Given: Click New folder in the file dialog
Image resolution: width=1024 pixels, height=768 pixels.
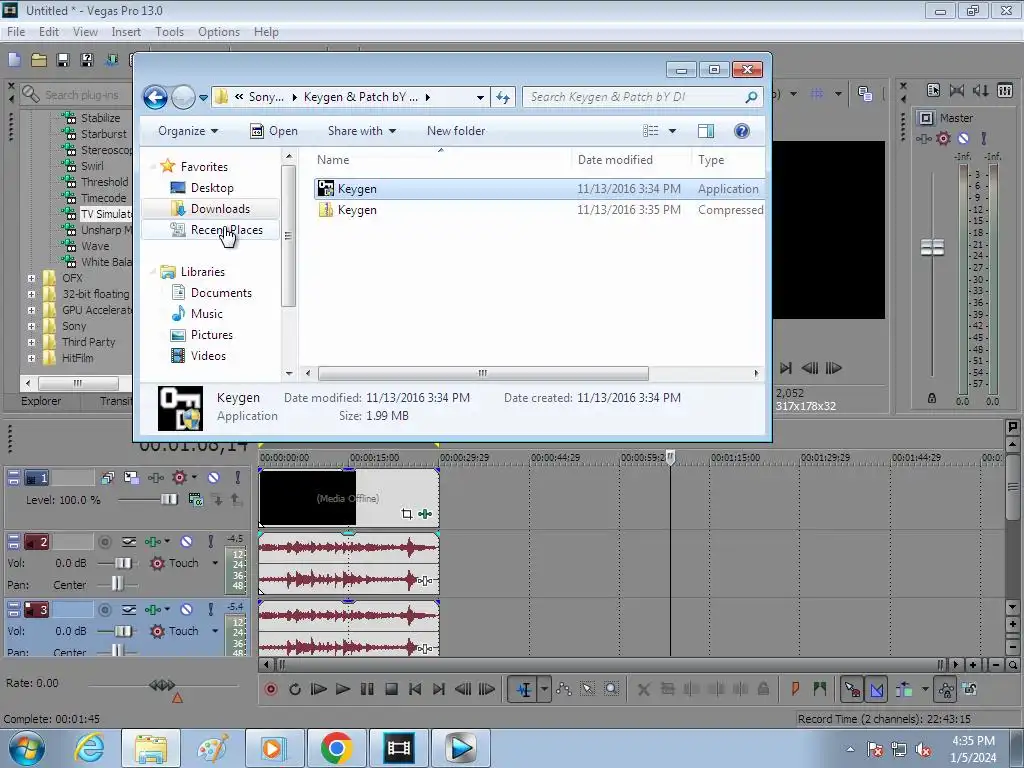Looking at the screenshot, I should [x=456, y=131].
